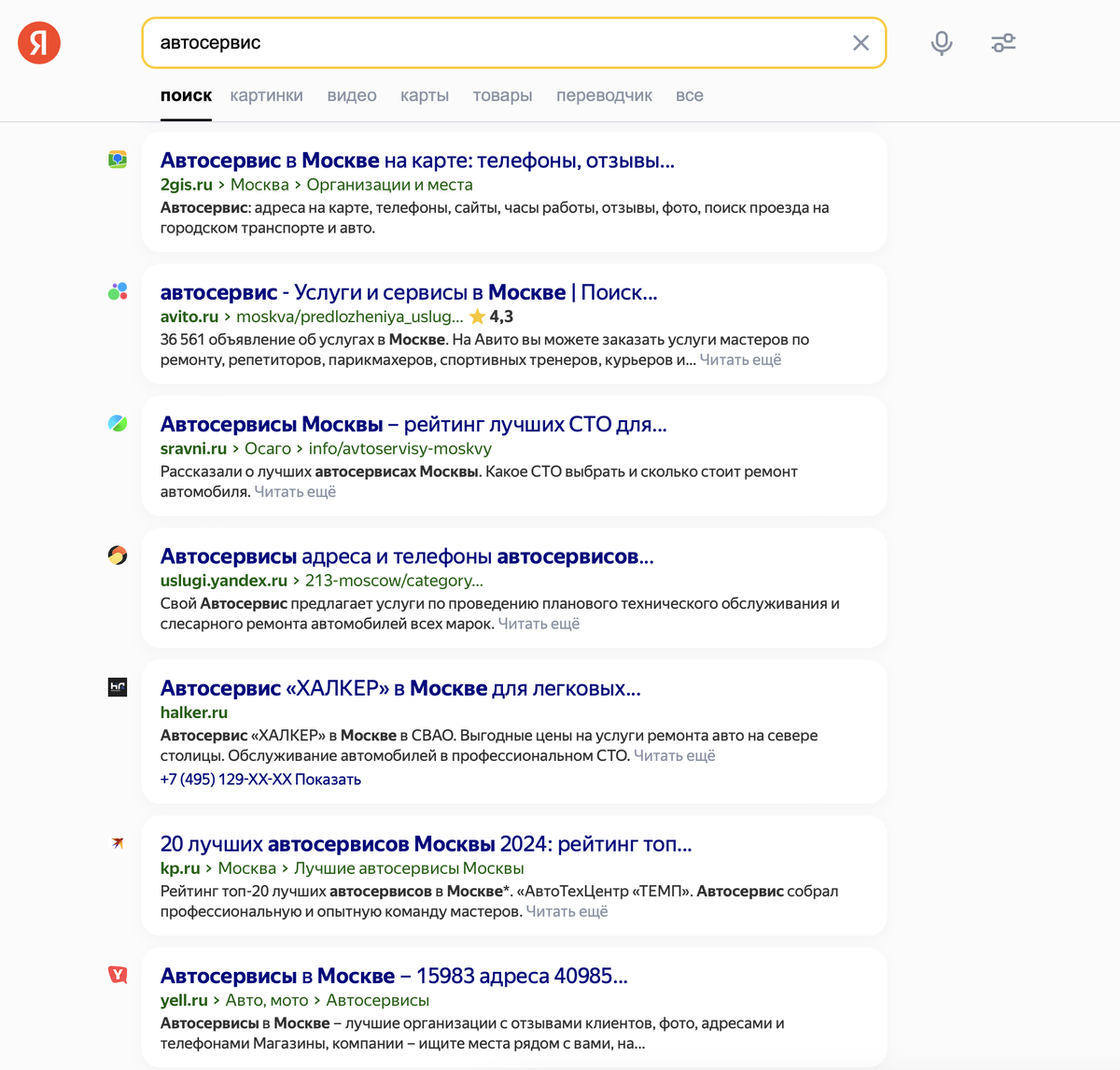
Task: Expand Читать ещё in kp.ru snippet
Action: point(567,910)
